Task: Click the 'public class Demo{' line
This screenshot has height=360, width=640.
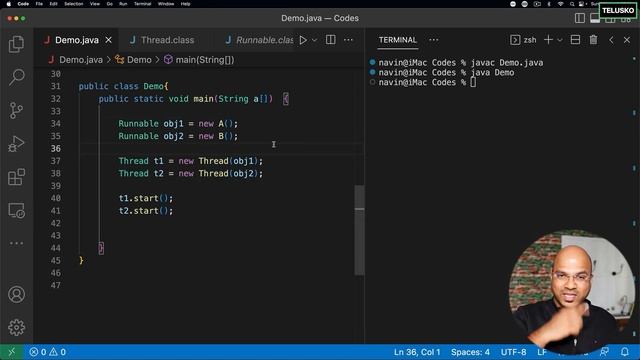Action: click(x=123, y=87)
